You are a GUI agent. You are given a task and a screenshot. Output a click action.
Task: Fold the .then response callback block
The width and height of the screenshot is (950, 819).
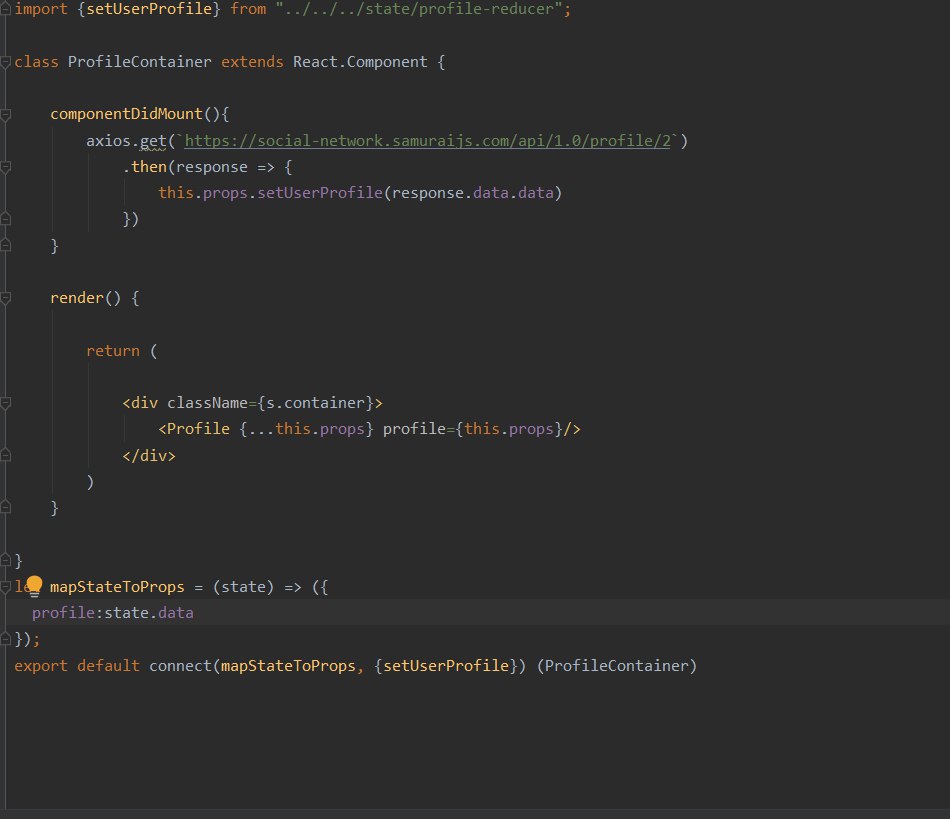click(5, 167)
